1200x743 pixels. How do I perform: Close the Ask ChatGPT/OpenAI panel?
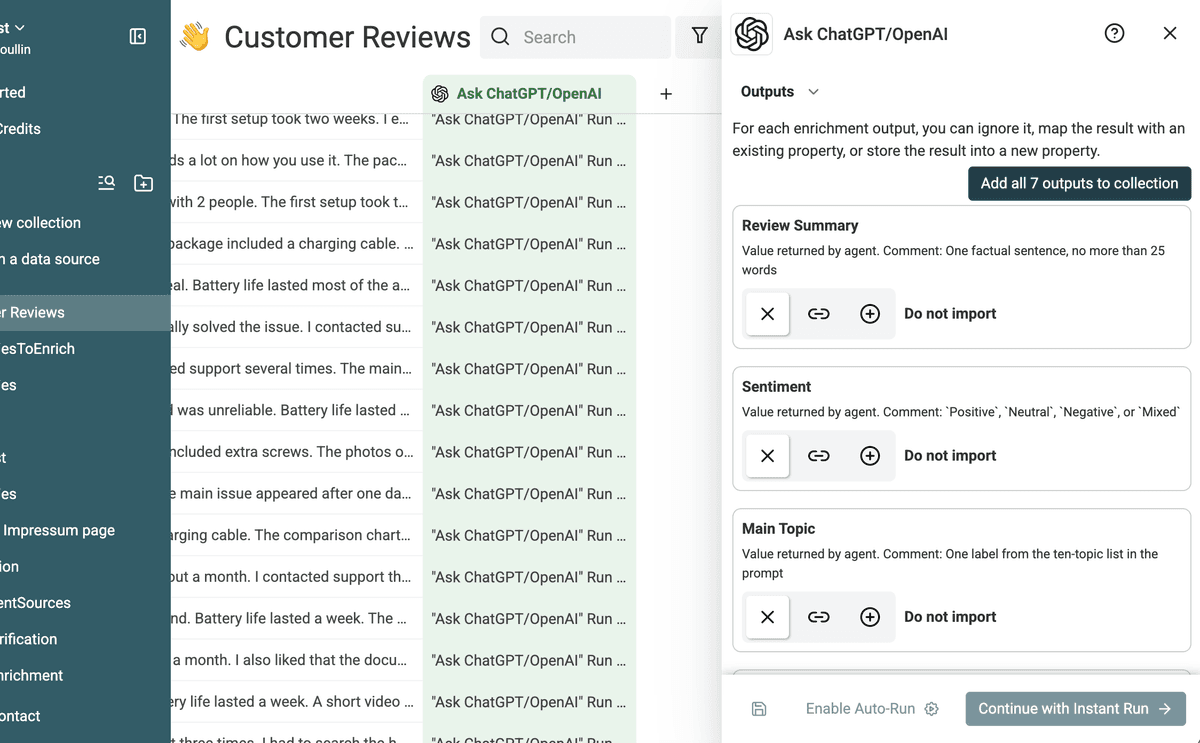click(x=1170, y=33)
